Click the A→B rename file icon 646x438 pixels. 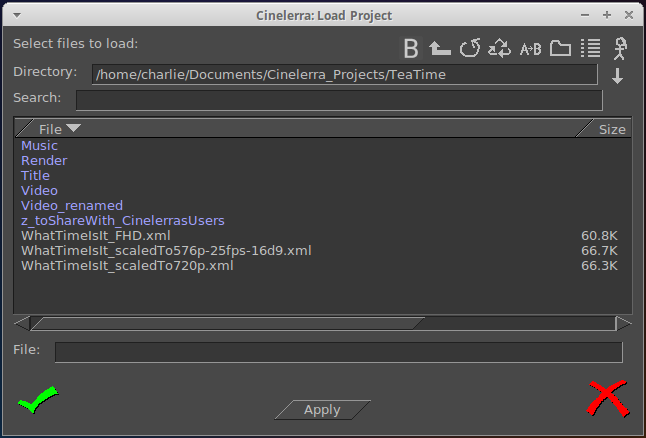[530, 48]
